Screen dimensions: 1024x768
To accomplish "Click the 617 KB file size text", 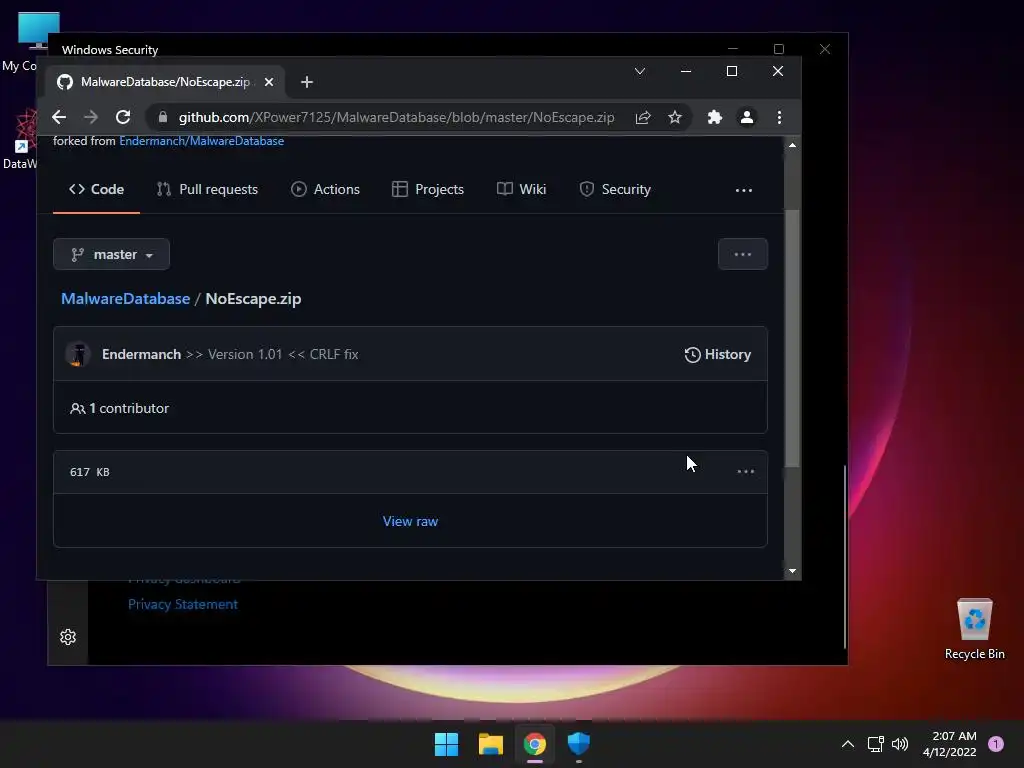I will 89,472.
